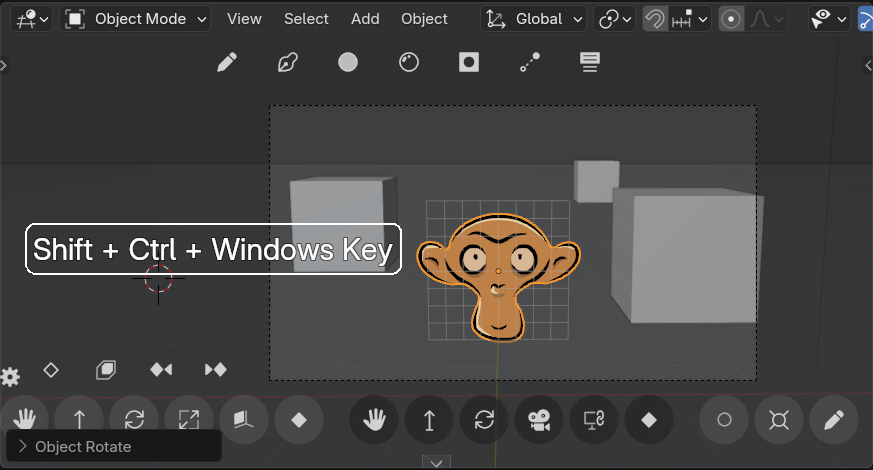Image resolution: width=873 pixels, height=470 pixels.
Task: Click the outlined sphere icon
Action: (x=409, y=62)
